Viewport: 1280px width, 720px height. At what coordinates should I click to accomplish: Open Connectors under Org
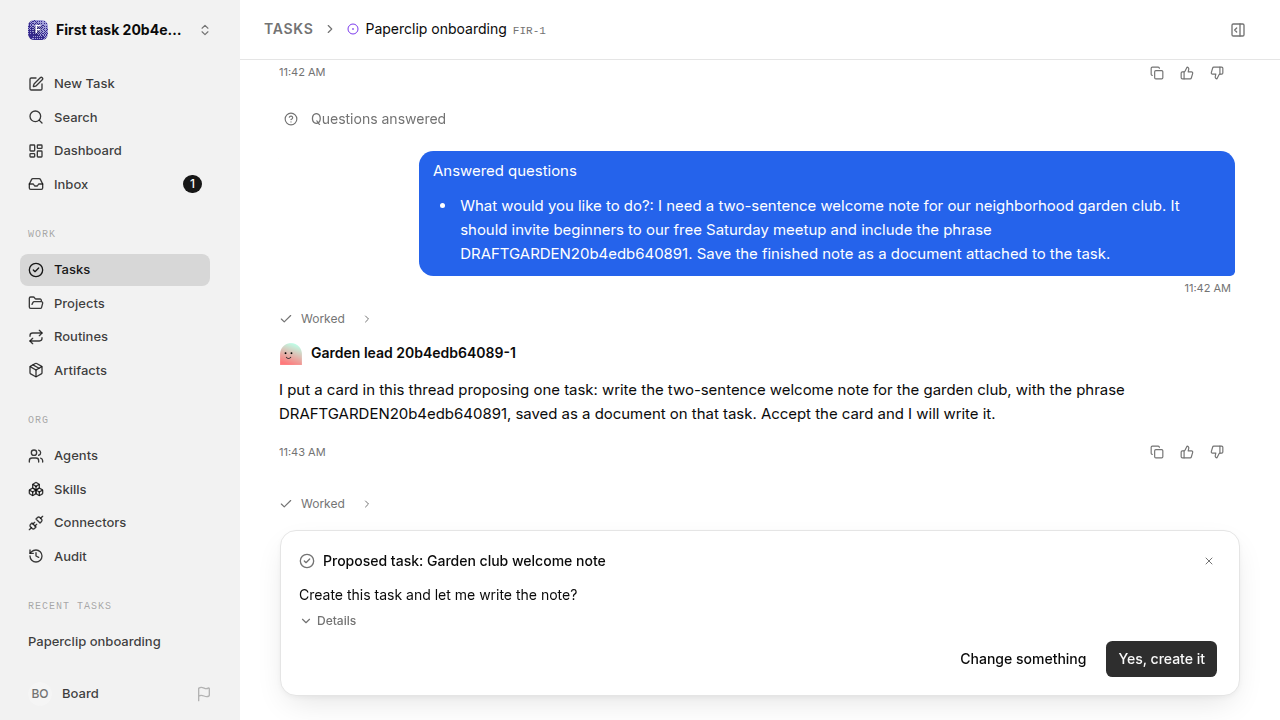(115, 522)
